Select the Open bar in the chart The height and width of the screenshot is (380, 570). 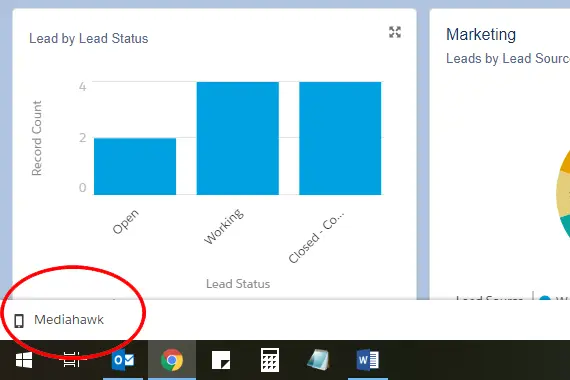(x=135, y=166)
